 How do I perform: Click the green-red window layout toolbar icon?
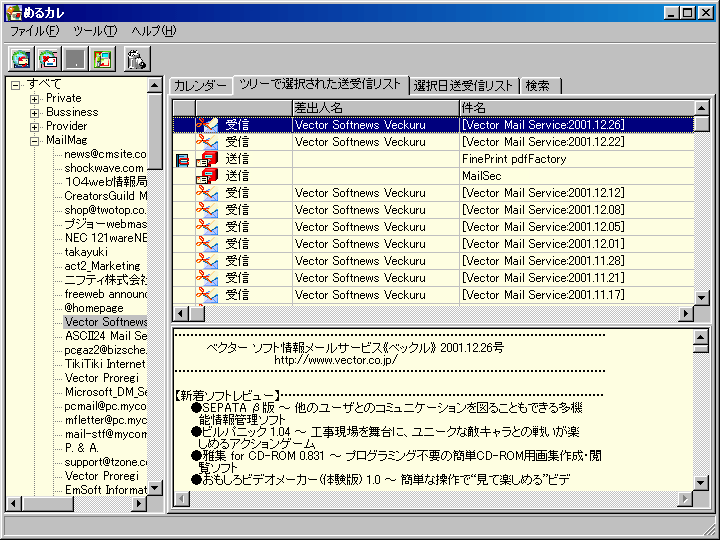[102, 59]
